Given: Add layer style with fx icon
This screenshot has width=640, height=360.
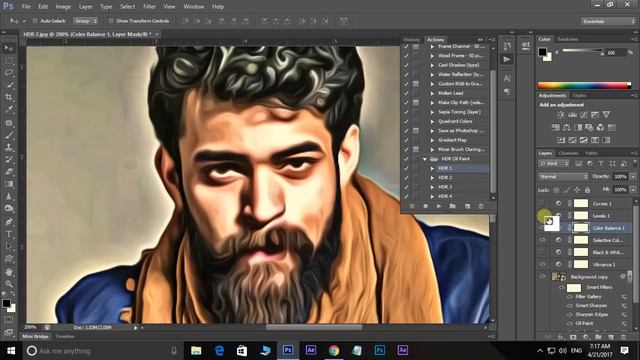Looking at the screenshot, I should (x=561, y=337).
